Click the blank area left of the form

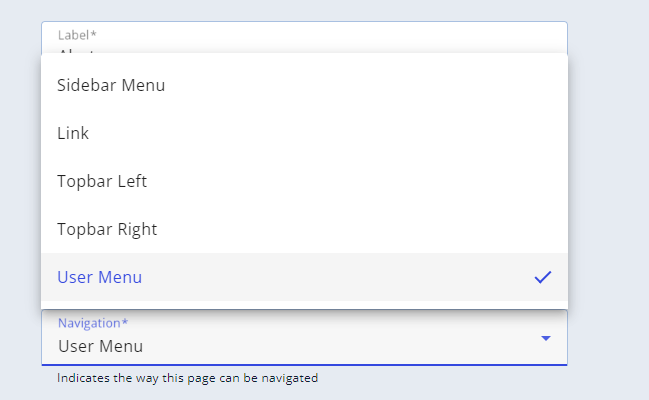[x=20, y=200]
